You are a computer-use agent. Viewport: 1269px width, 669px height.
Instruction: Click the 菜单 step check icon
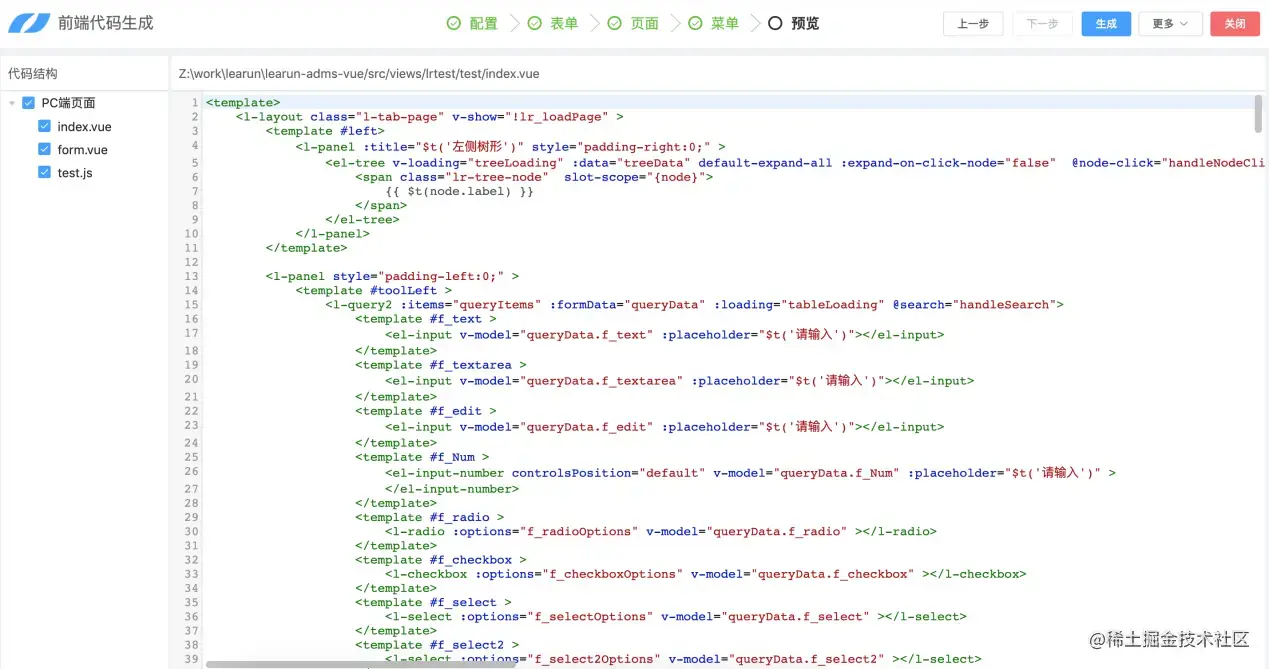click(x=695, y=23)
